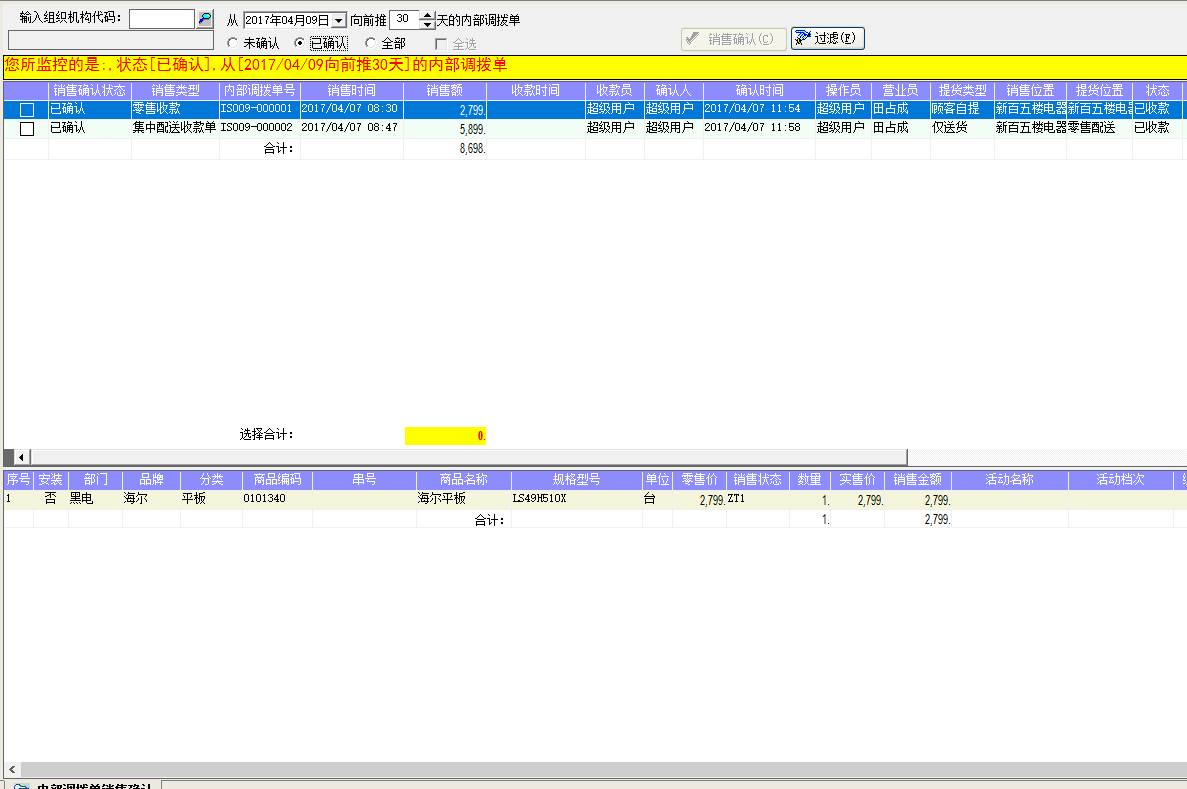Click the 收款时间 column header
This screenshot has width=1187, height=789.
click(x=535, y=90)
